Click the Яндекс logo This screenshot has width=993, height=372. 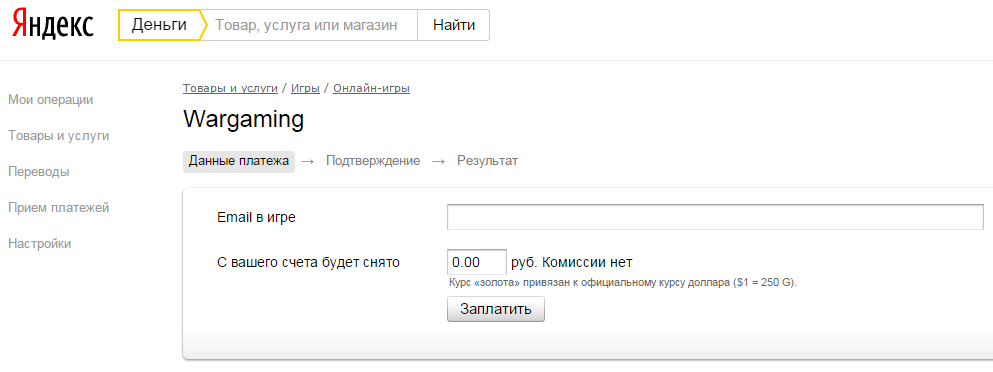coord(53,24)
